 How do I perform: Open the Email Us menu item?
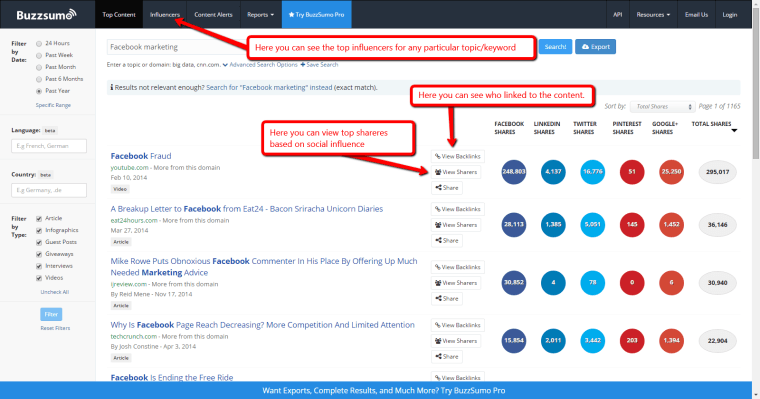click(696, 15)
